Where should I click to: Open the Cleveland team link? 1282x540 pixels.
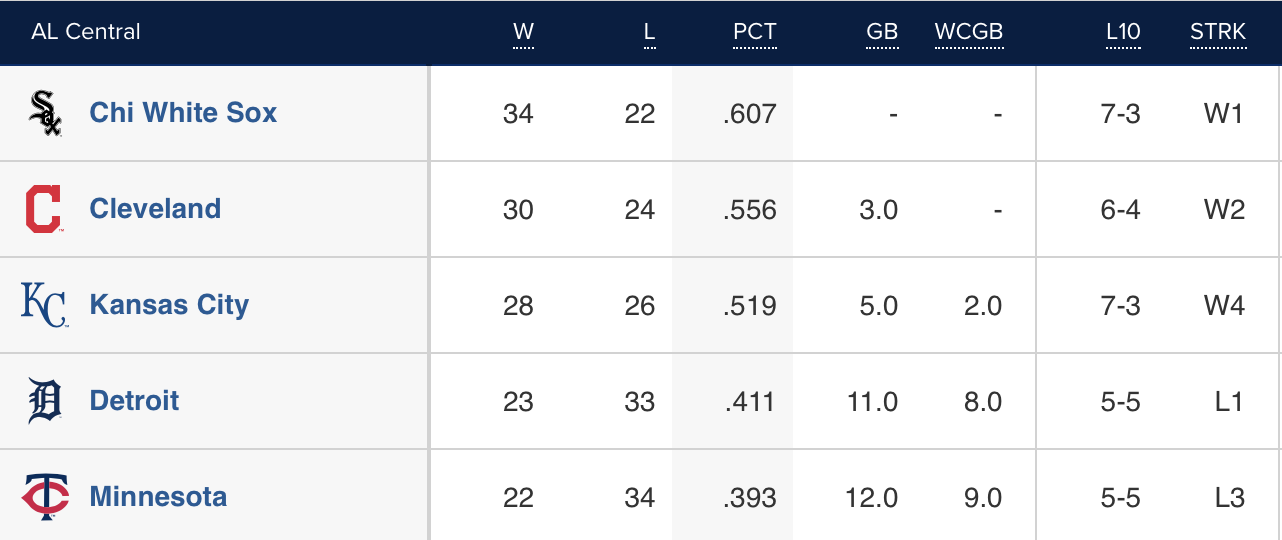(155, 209)
